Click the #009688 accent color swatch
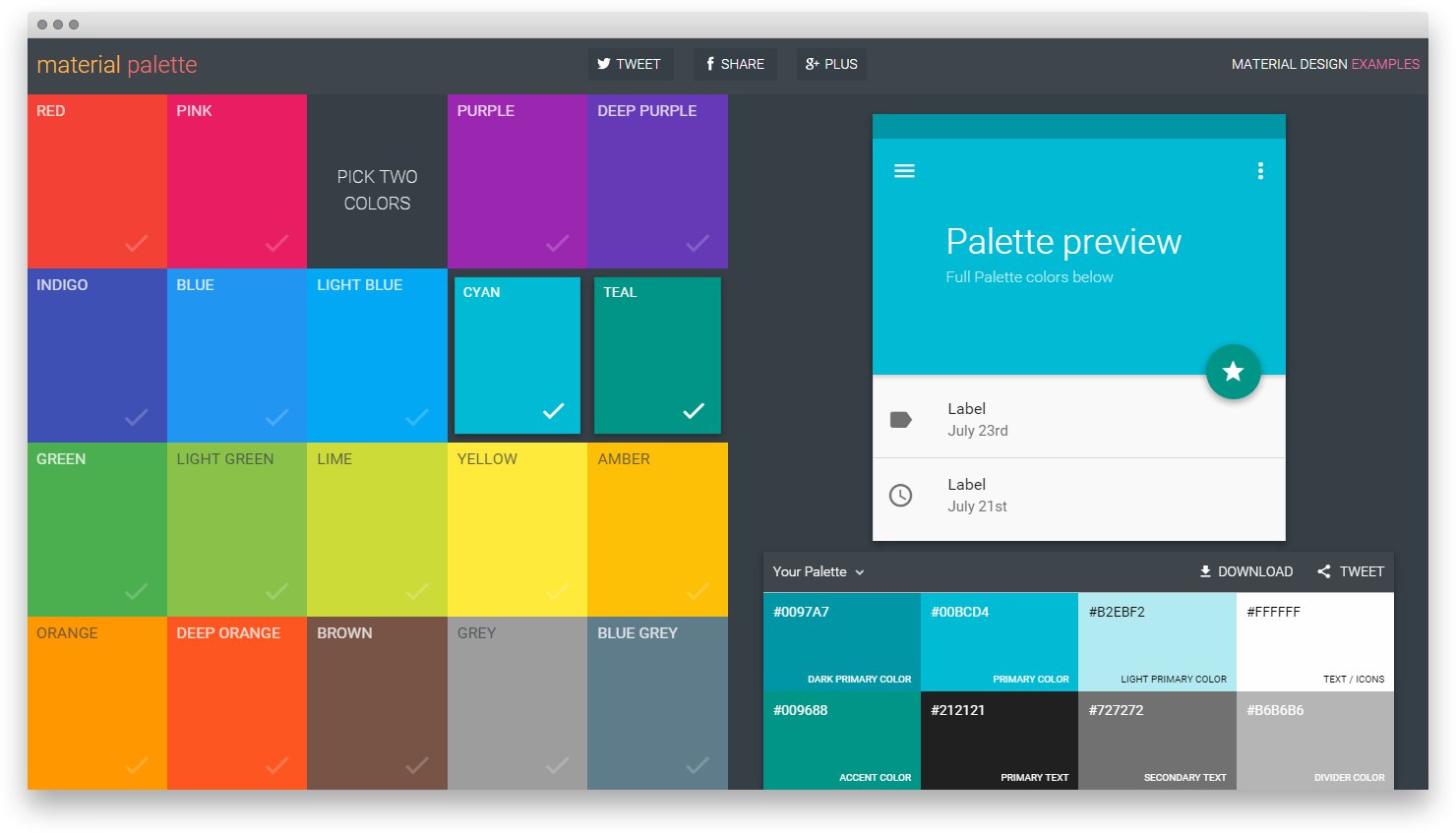 click(842, 741)
